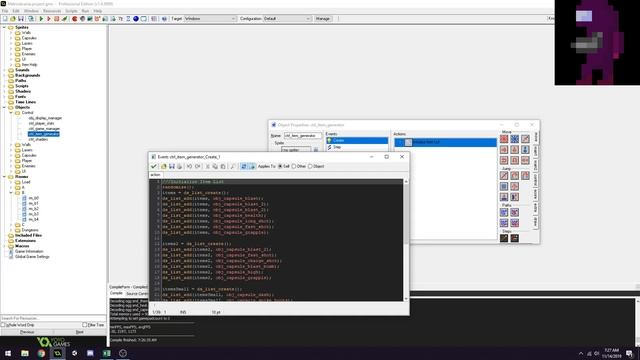The image size is (640, 360).
Task: Click the Manage configurations button
Action: point(322,19)
